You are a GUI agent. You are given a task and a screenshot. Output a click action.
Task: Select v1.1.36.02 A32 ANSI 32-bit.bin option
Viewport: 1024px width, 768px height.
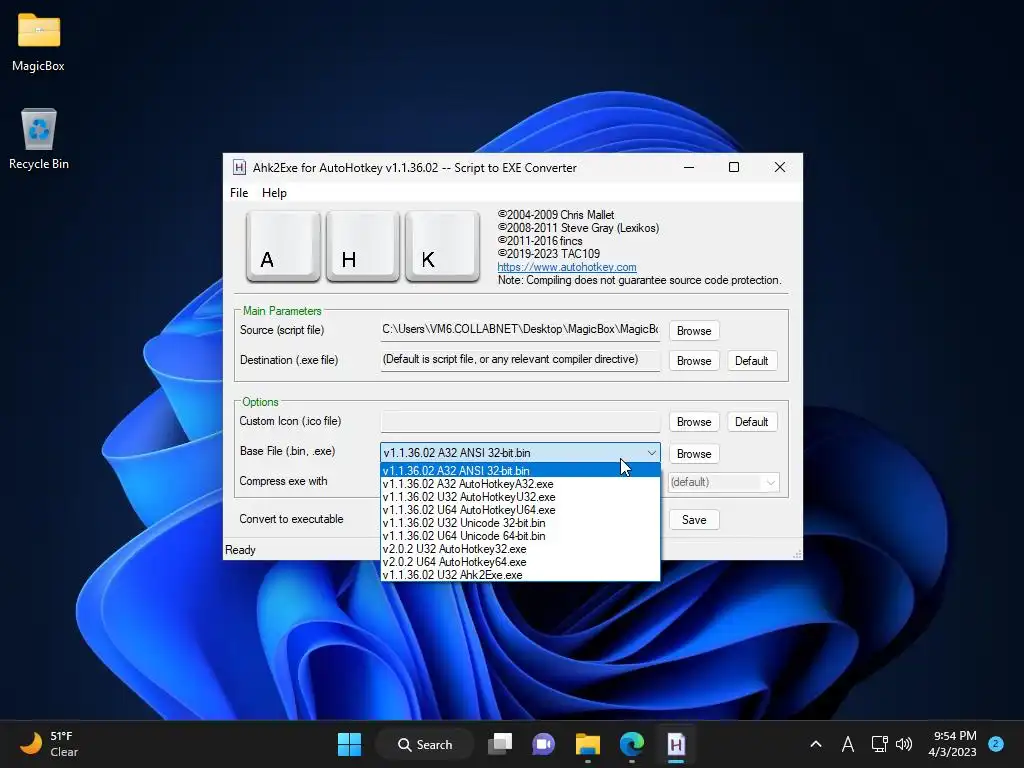pos(520,470)
